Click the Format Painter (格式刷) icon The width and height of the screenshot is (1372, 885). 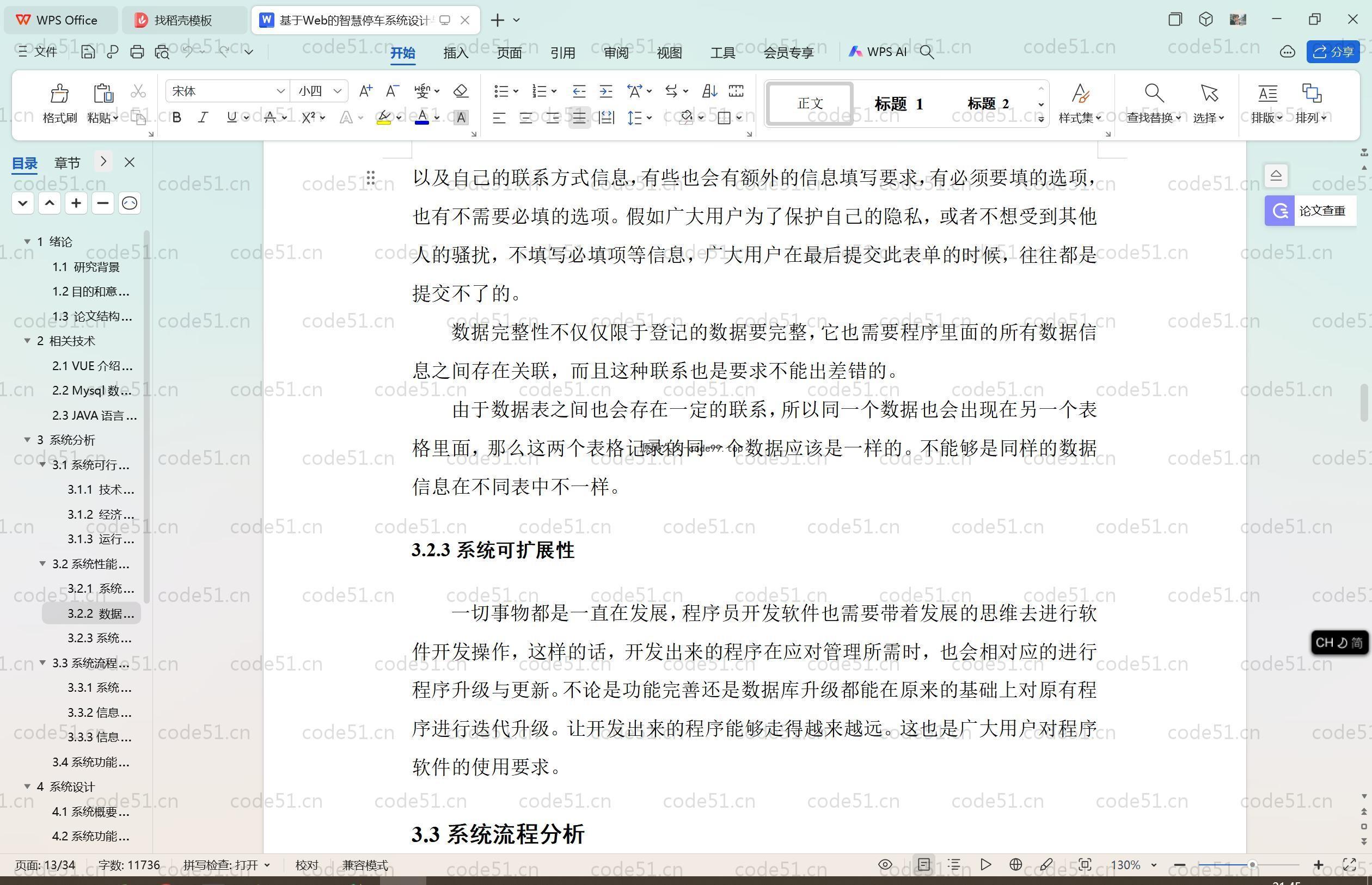pyautogui.click(x=59, y=93)
